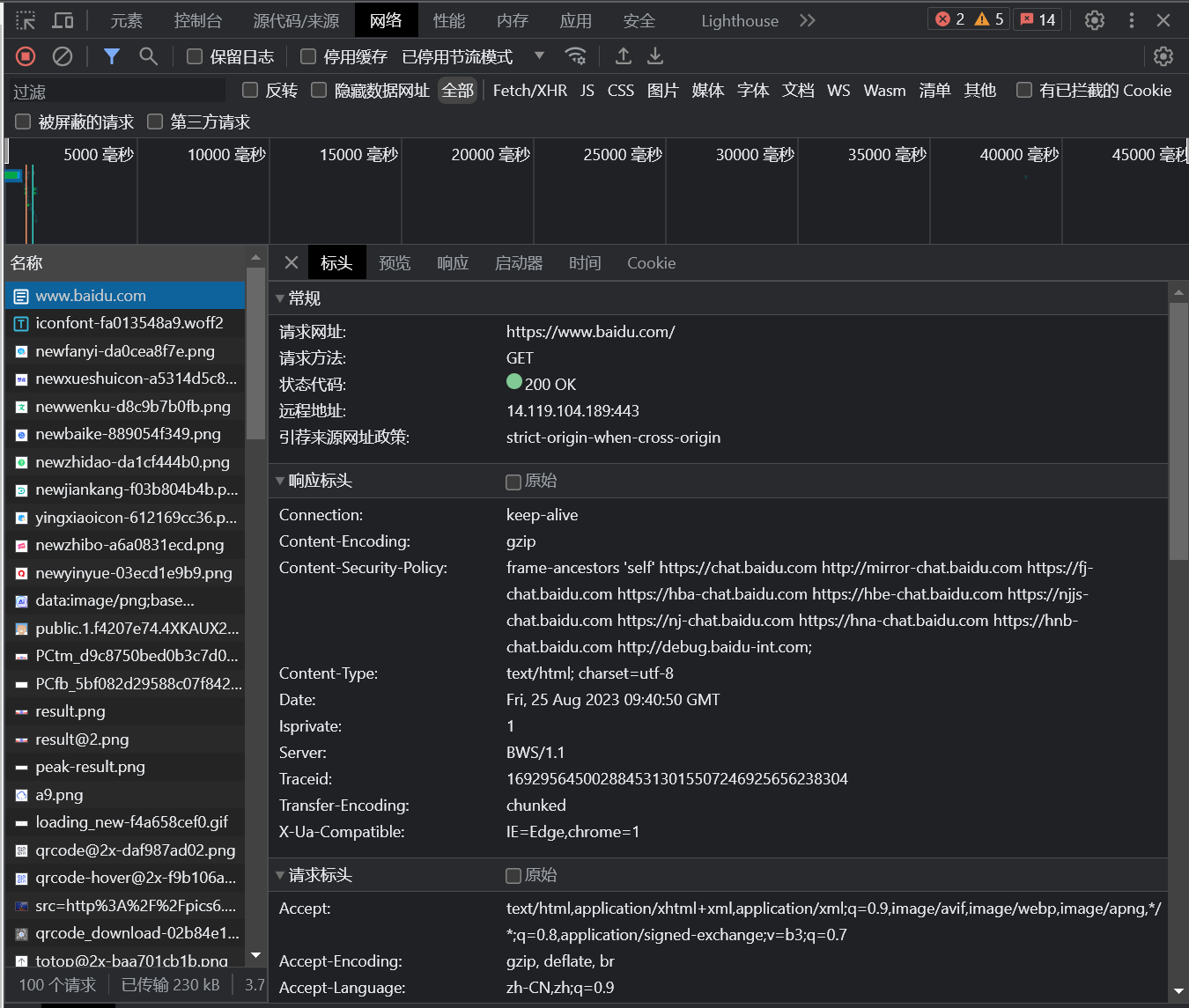Open network panel settings gear
This screenshot has height=1008, width=1189.
click(1163, 56)
